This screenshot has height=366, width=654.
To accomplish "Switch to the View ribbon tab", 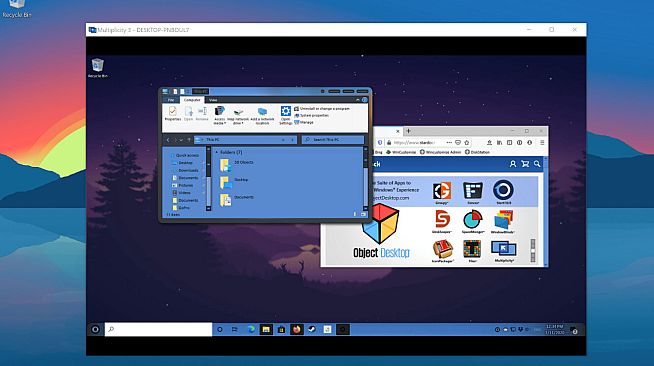I will tap(213, 100).
